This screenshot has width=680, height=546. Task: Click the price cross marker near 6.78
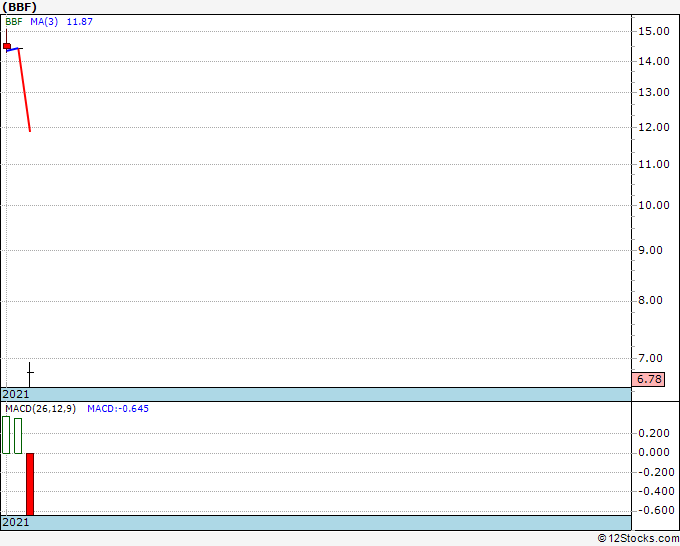(29, 373)
